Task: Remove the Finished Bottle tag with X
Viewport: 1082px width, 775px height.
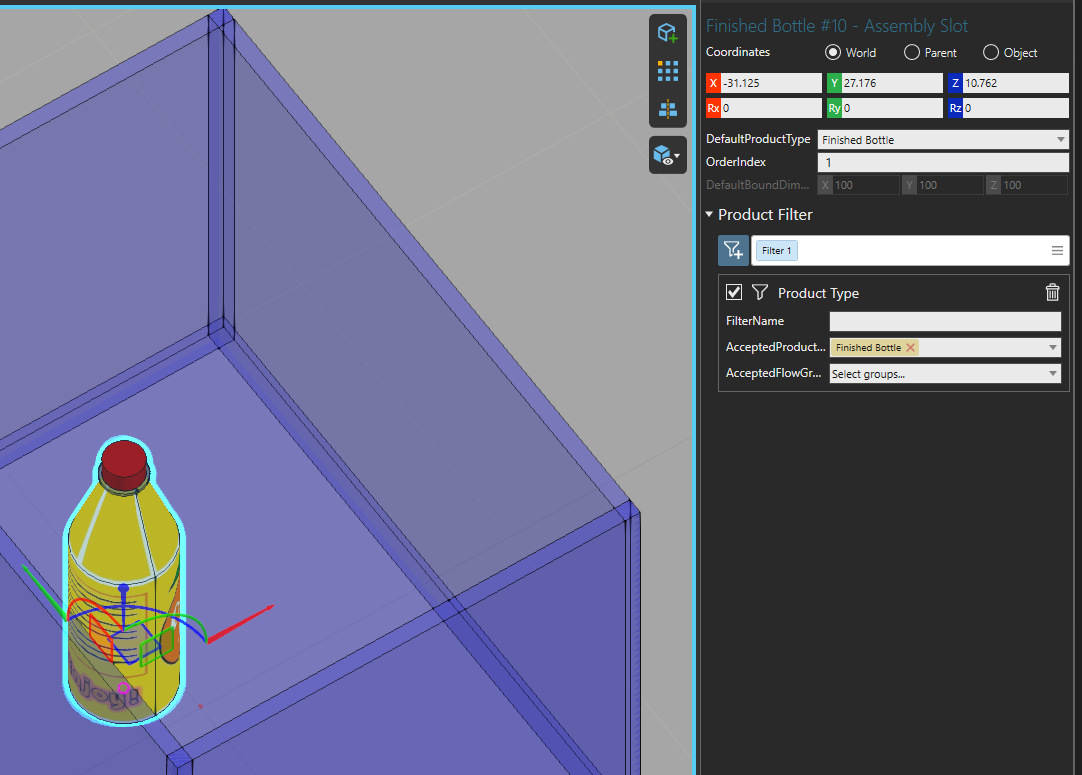Action: (x=911, y=347)
